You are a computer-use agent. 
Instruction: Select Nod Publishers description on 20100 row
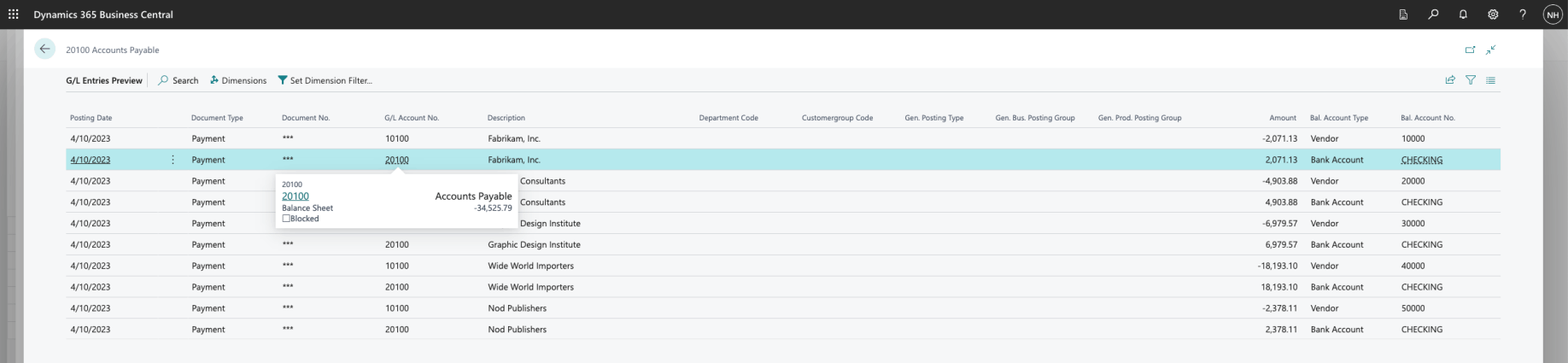coord(517,330)
